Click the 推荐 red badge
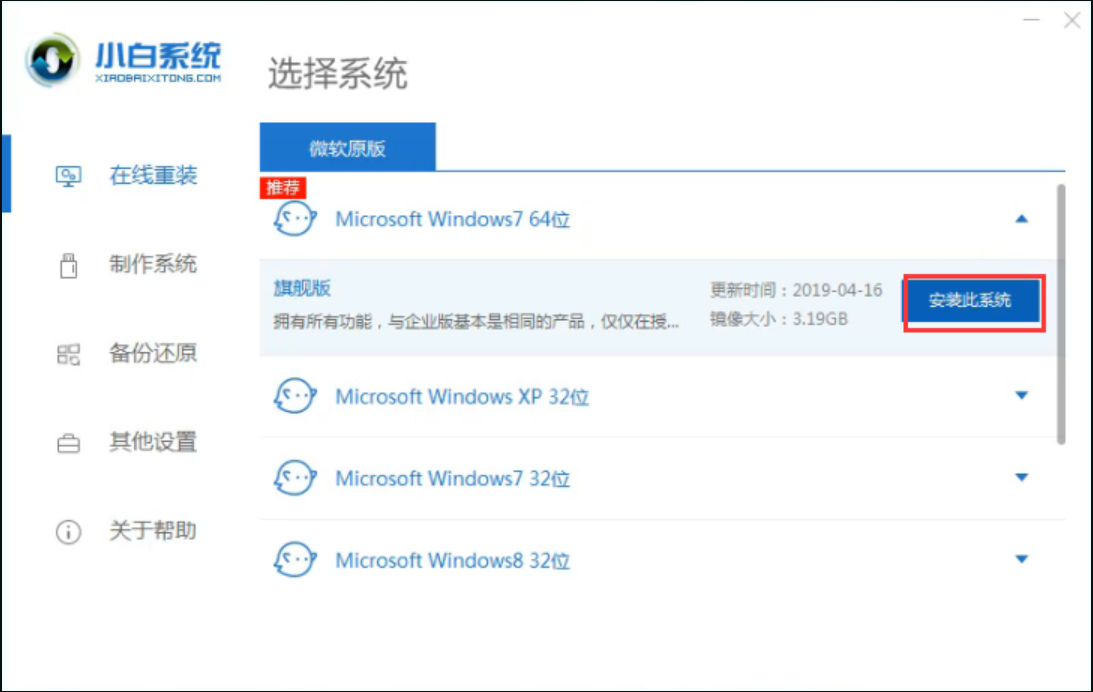The width and height of the screenshot is (1093, 692). pos(283,188)
